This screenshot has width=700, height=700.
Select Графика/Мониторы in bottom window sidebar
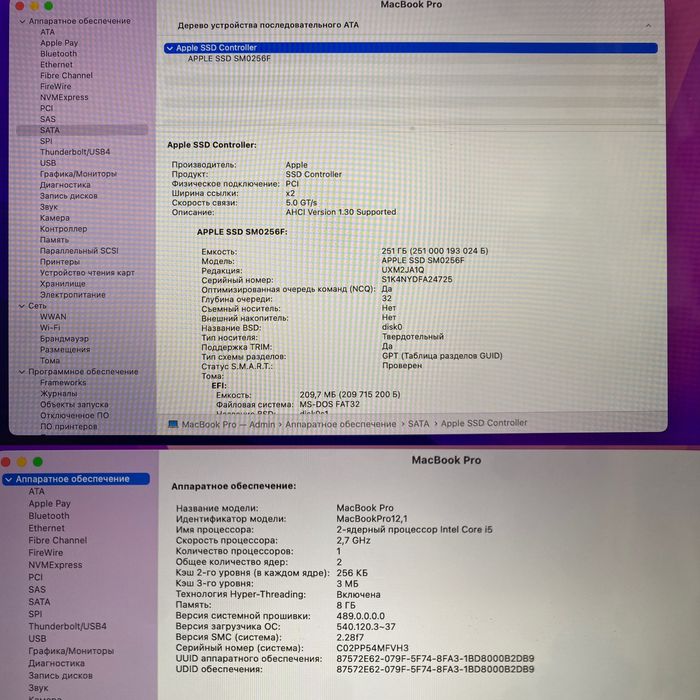pyautogui.click(x=71, y=651)
